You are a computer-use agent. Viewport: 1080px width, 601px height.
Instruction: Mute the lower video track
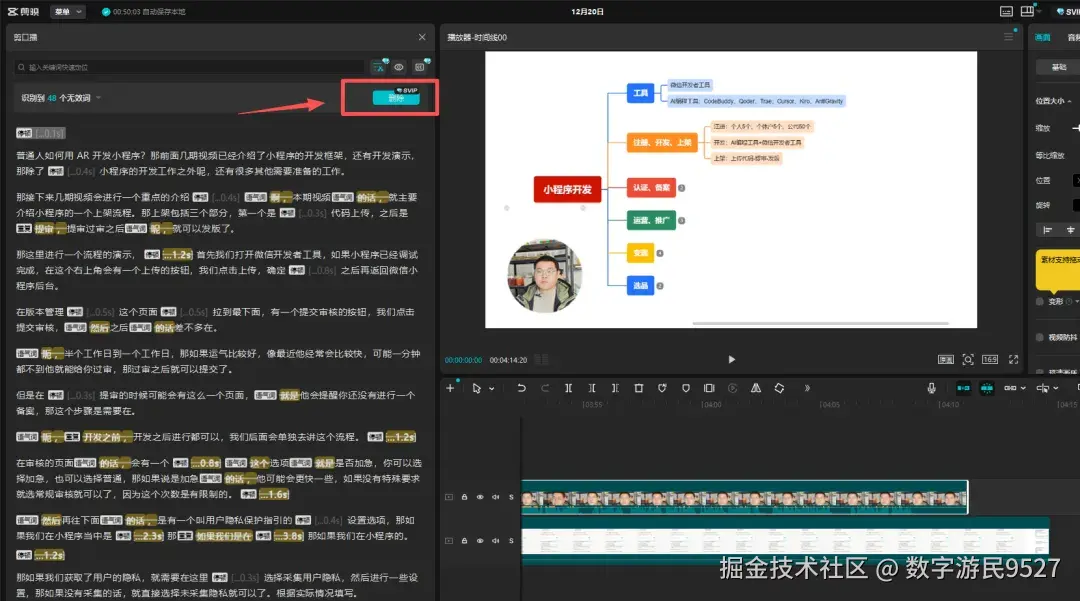coord(495,541)
